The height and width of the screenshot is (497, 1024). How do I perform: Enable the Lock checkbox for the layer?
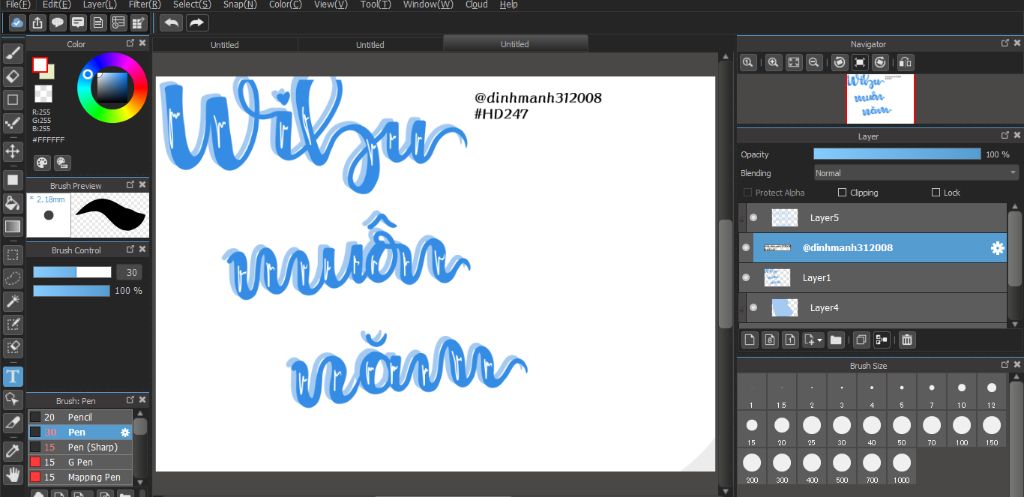(x=936, y=192)
